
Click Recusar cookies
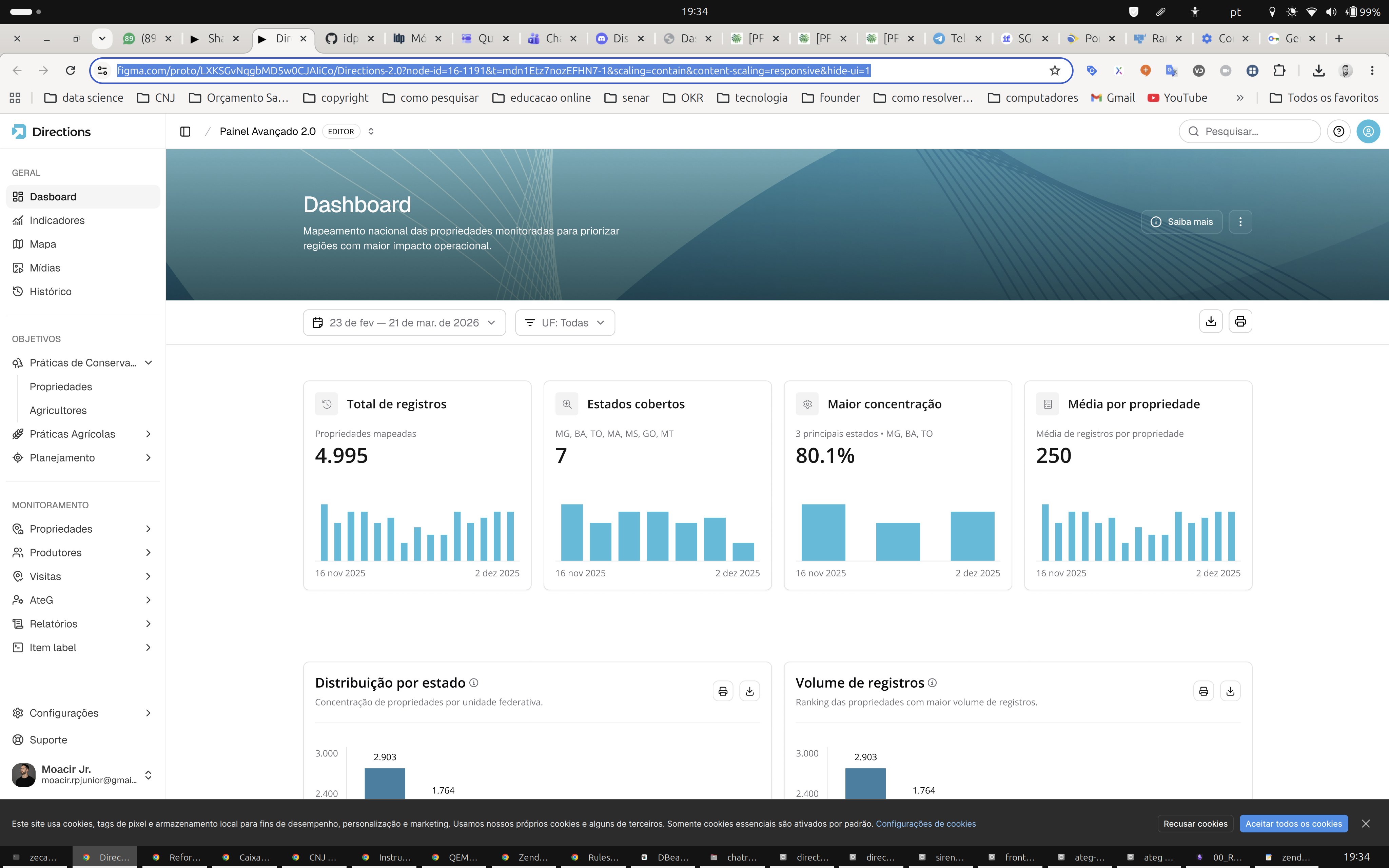(x=1196, y=824)
